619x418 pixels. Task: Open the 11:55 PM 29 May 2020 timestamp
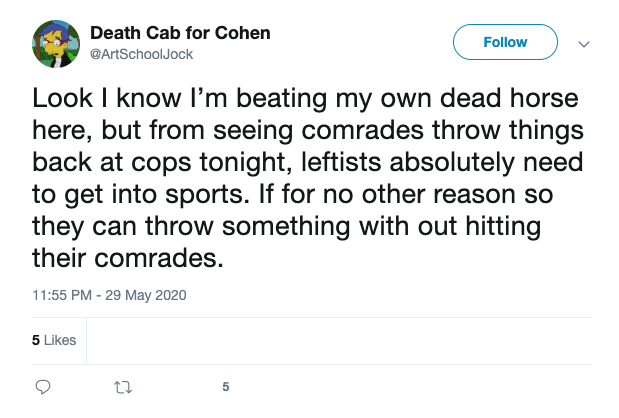click(x=110, y=295)
